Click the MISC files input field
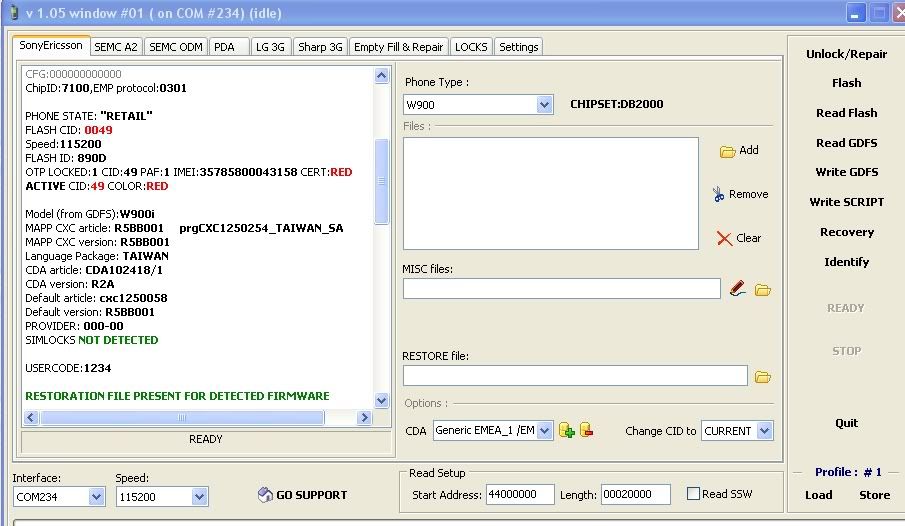This screenshot has height=526, width=905. click(x=562, y=289)
